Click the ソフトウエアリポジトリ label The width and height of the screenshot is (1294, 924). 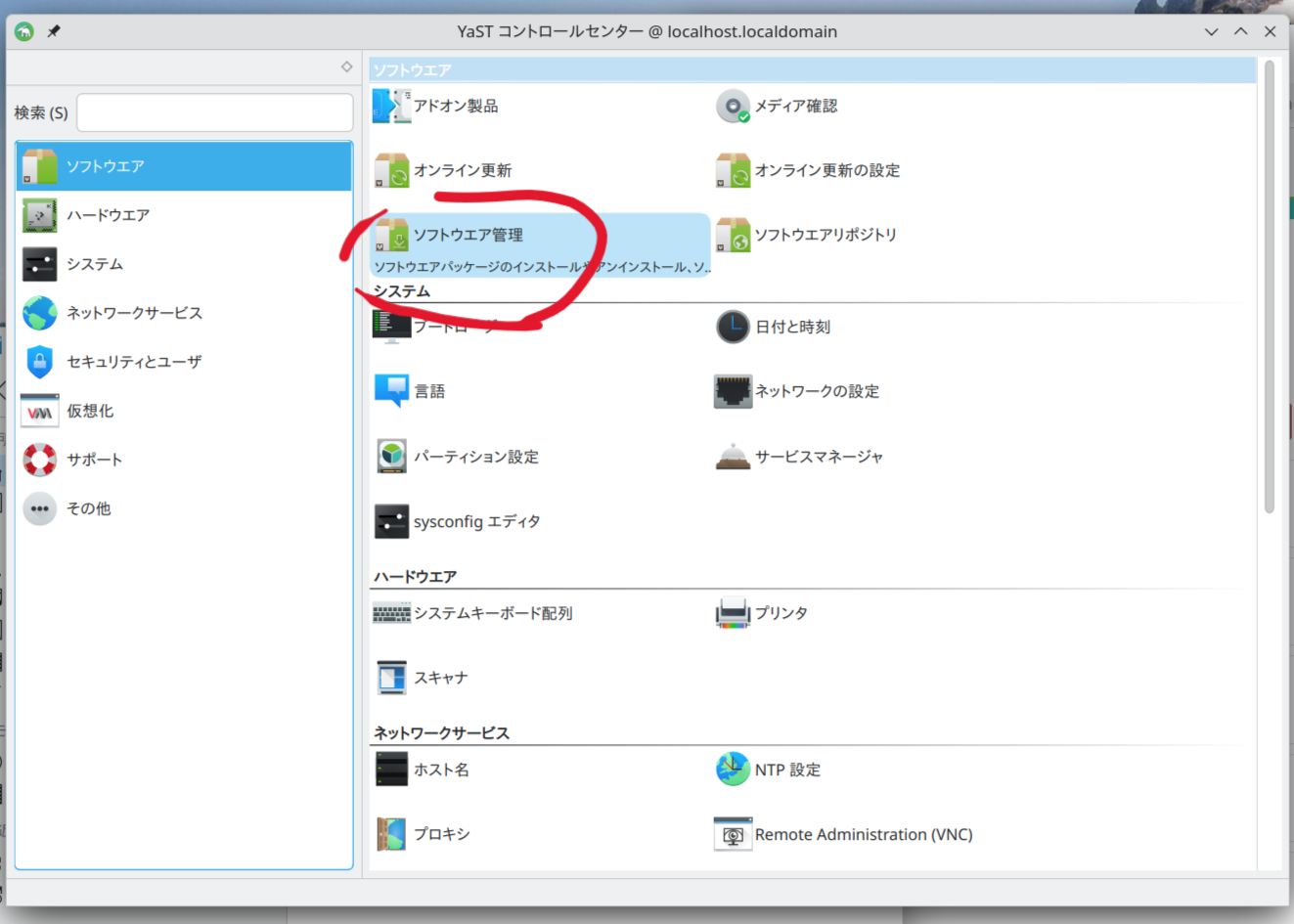pyautogui.click(x=825, y=235)
